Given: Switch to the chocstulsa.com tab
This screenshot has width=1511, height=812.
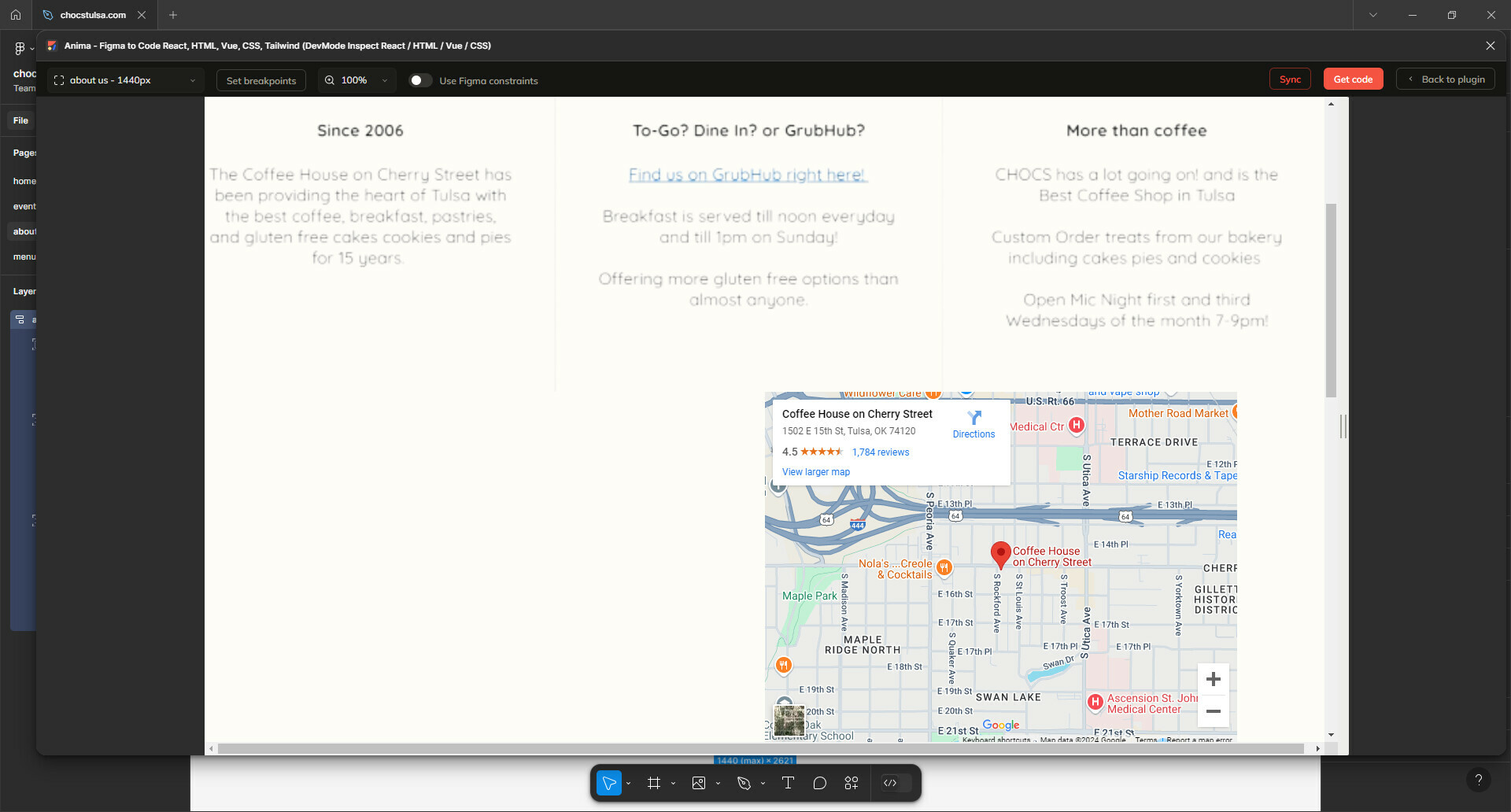Looking at the screenshot, I should (93, 15).
